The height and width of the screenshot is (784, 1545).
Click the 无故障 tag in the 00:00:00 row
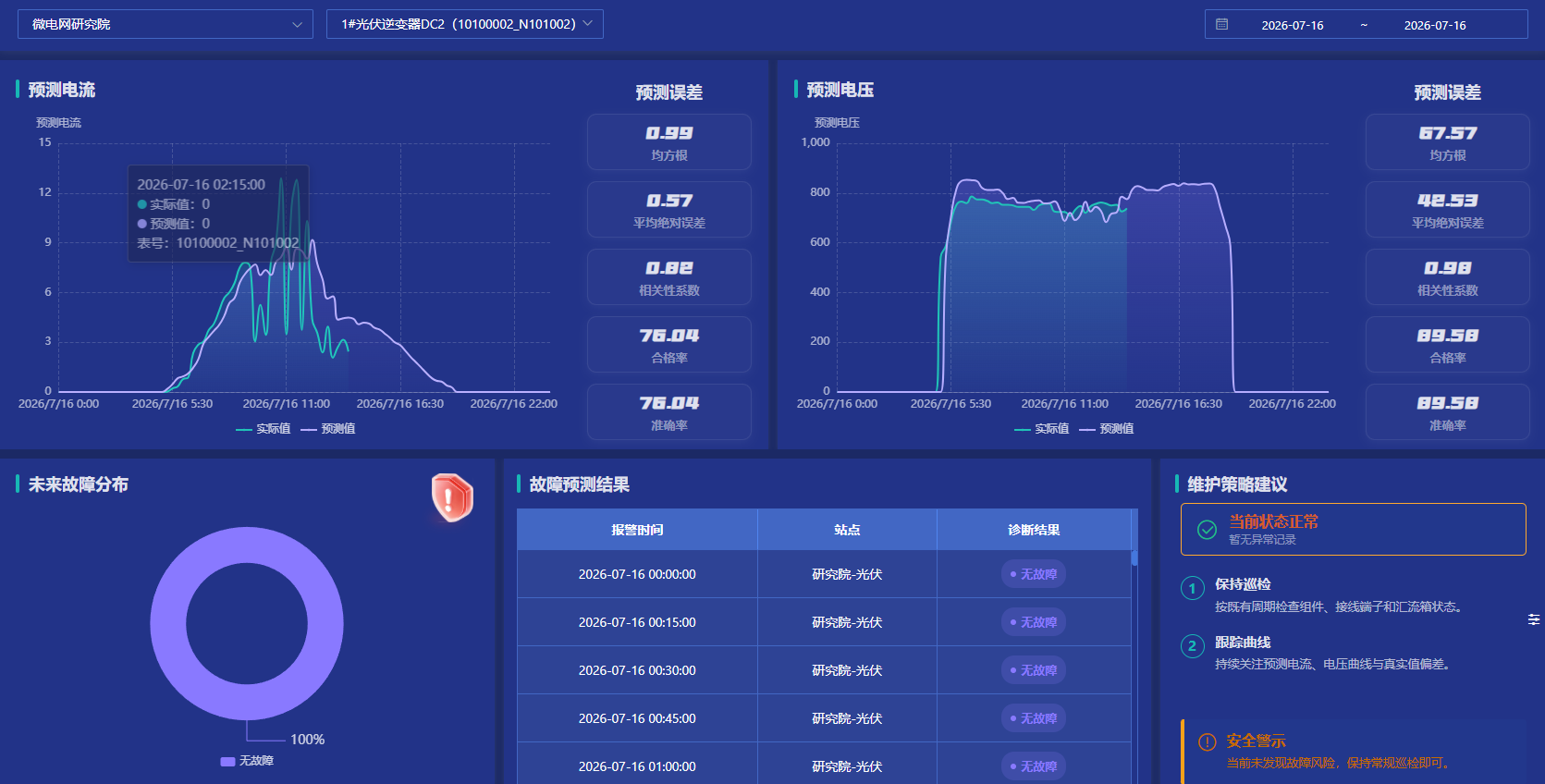[1034, 574]
